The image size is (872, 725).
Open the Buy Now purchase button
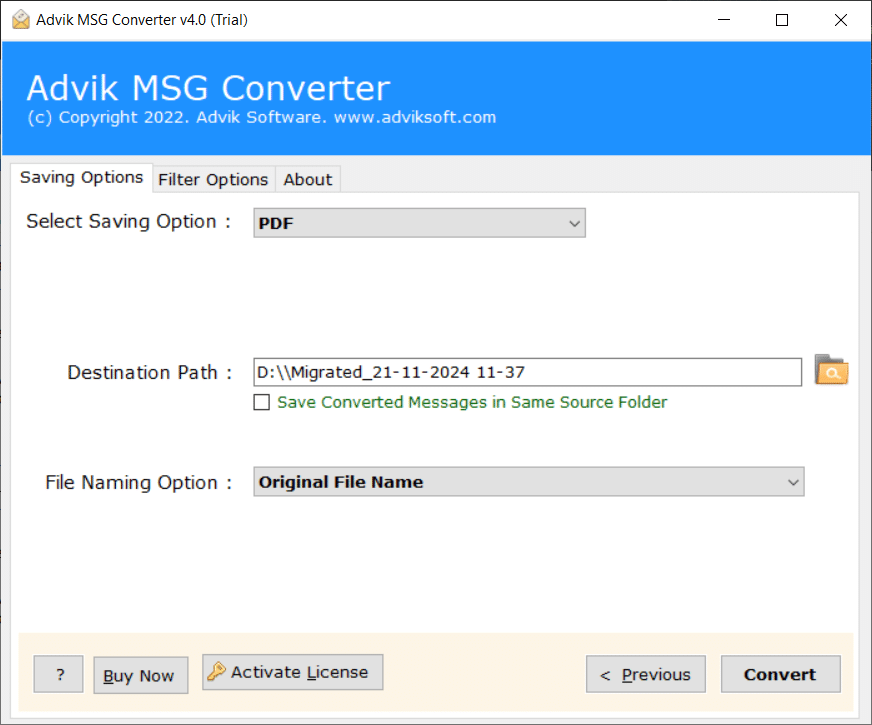pyautogui.click(x=140, y=675)
